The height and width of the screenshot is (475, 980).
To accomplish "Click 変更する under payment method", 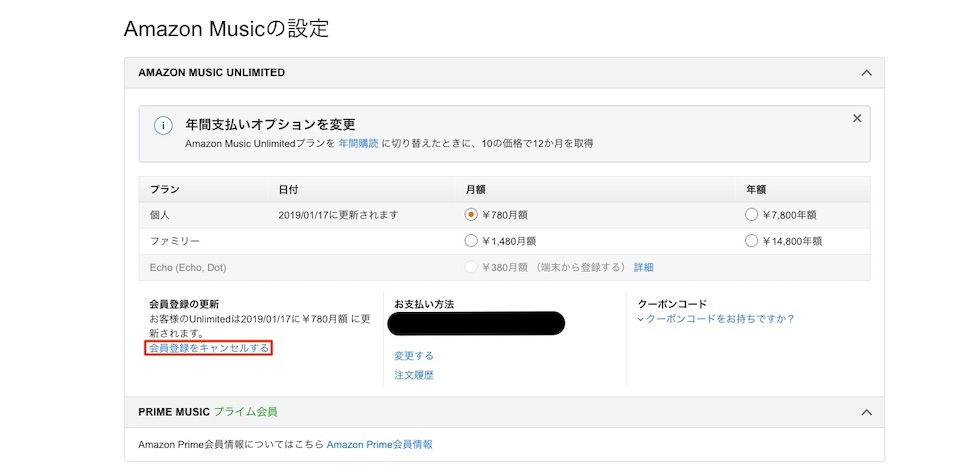I will click(x=414, y=356).
